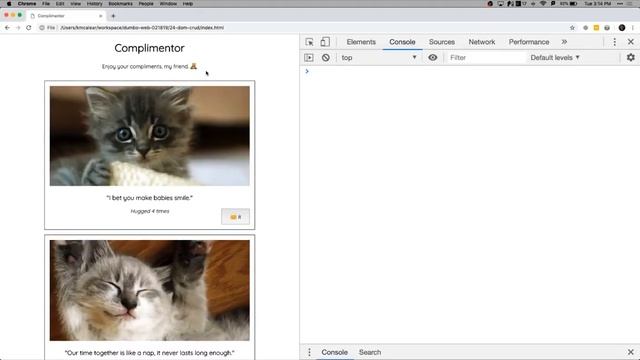Click the blue-eyed kitten image

150,136
